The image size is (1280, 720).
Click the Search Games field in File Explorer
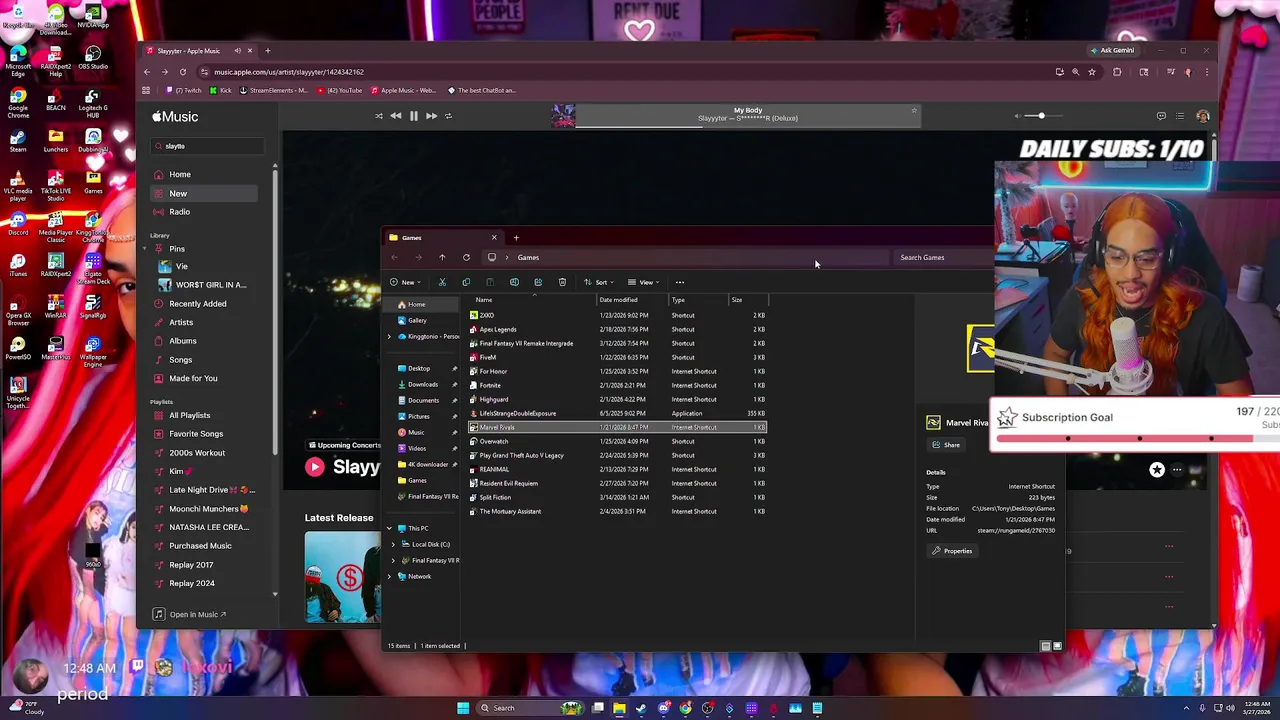tap(942, 258)
